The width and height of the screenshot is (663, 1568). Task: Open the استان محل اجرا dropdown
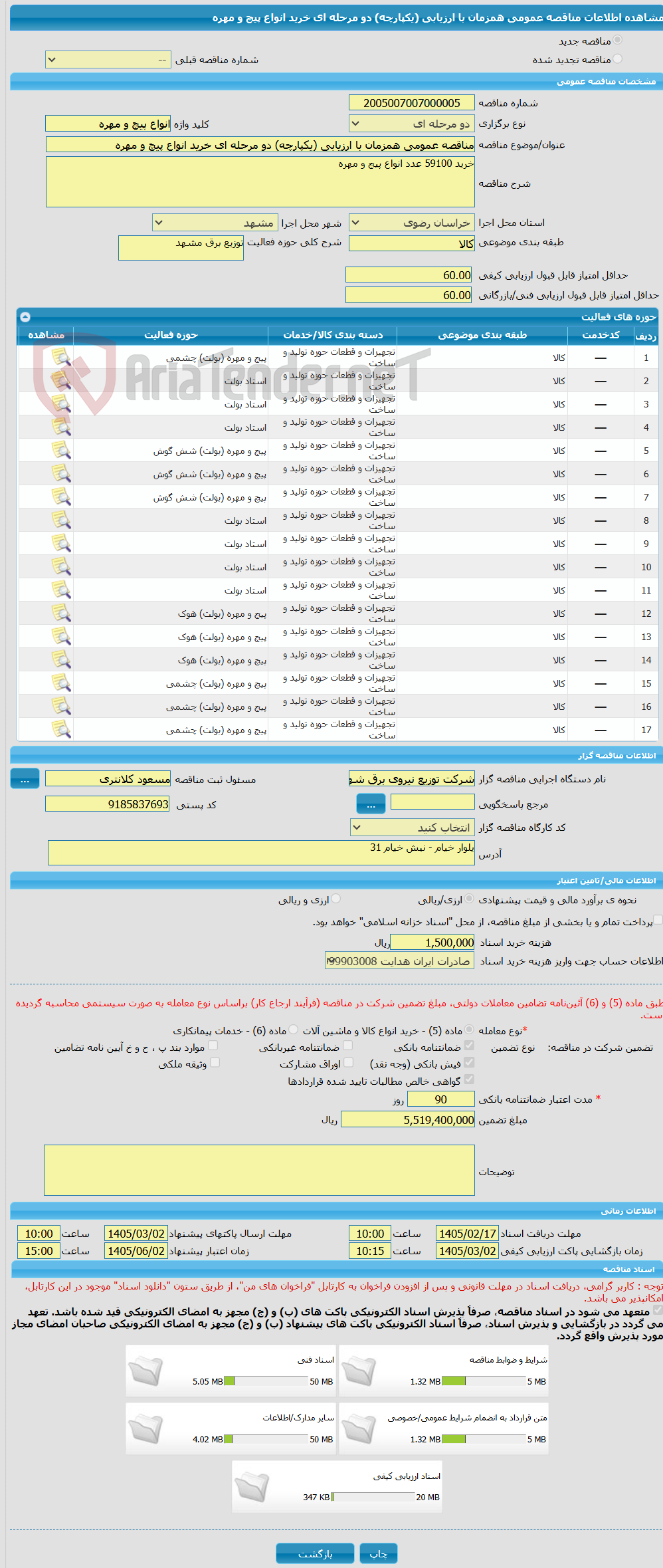click(412, 223)
